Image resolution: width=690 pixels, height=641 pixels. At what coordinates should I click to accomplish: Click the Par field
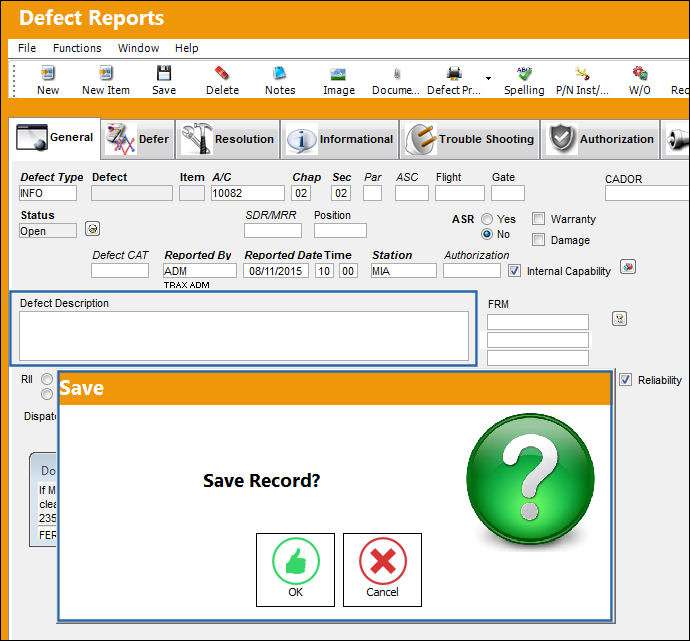(x=372, y=193)
